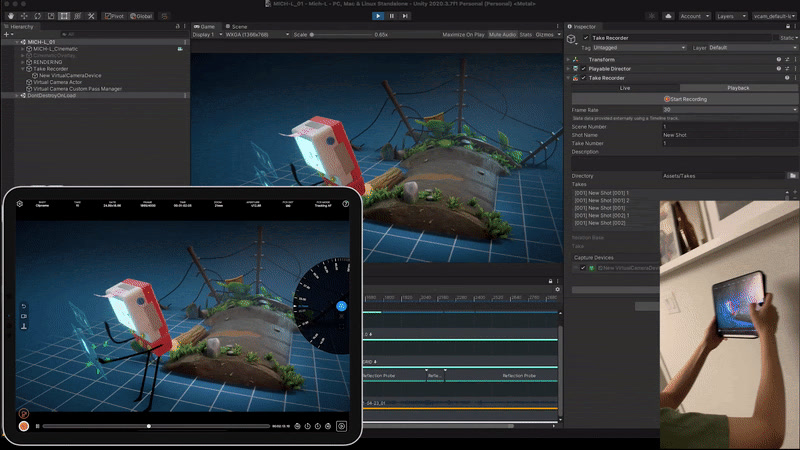Collapse the Take Recorder hierarchy item
The height and width of the screenshot is (450, 800).
pos(22,69)
